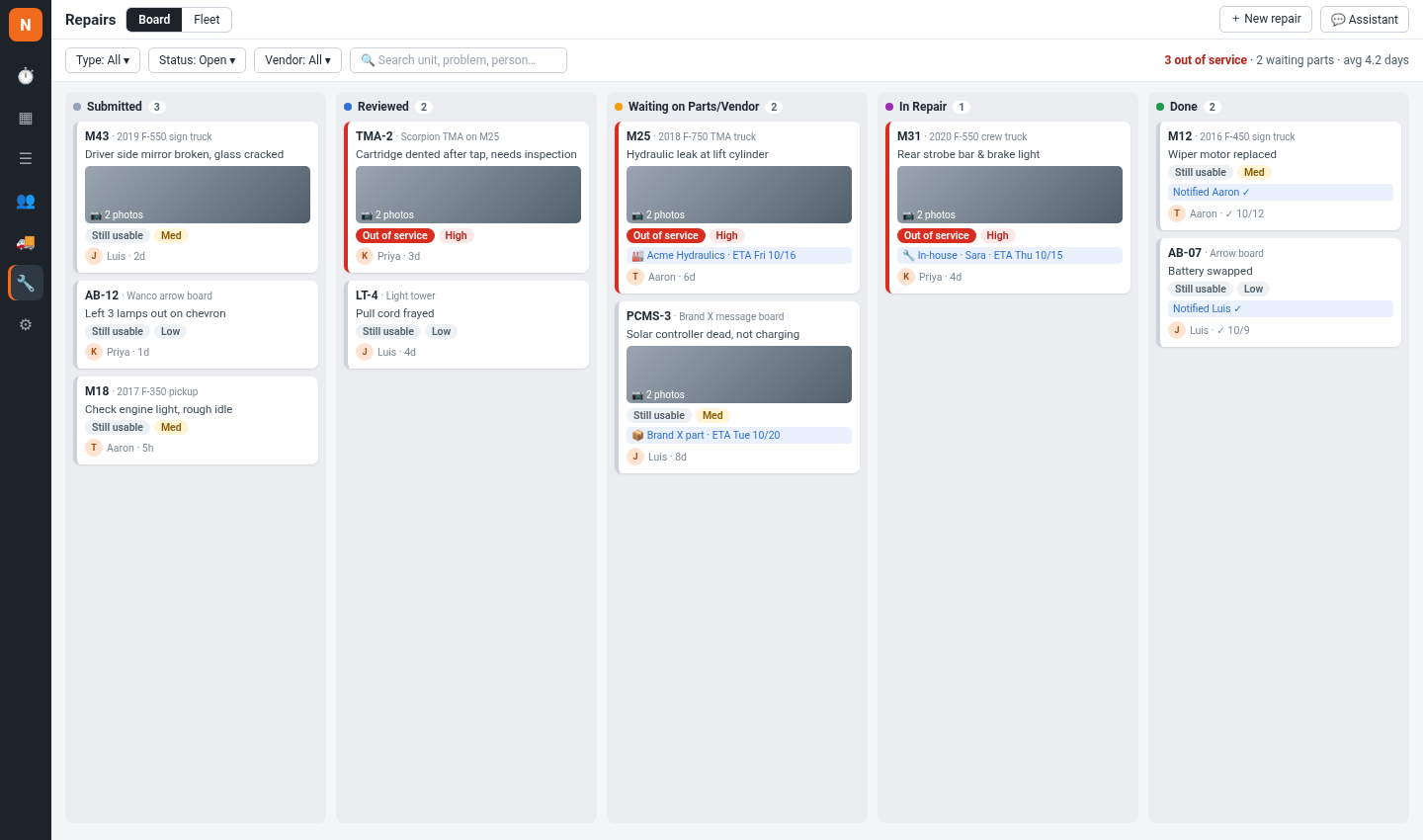
Task: Open the photo thumbnail on the PCMS-3 card
Action: tap(739, 375)
